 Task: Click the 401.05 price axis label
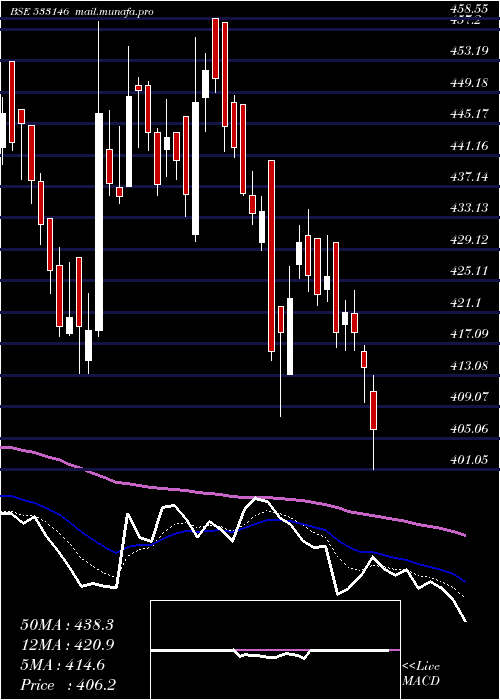point(469,460)
